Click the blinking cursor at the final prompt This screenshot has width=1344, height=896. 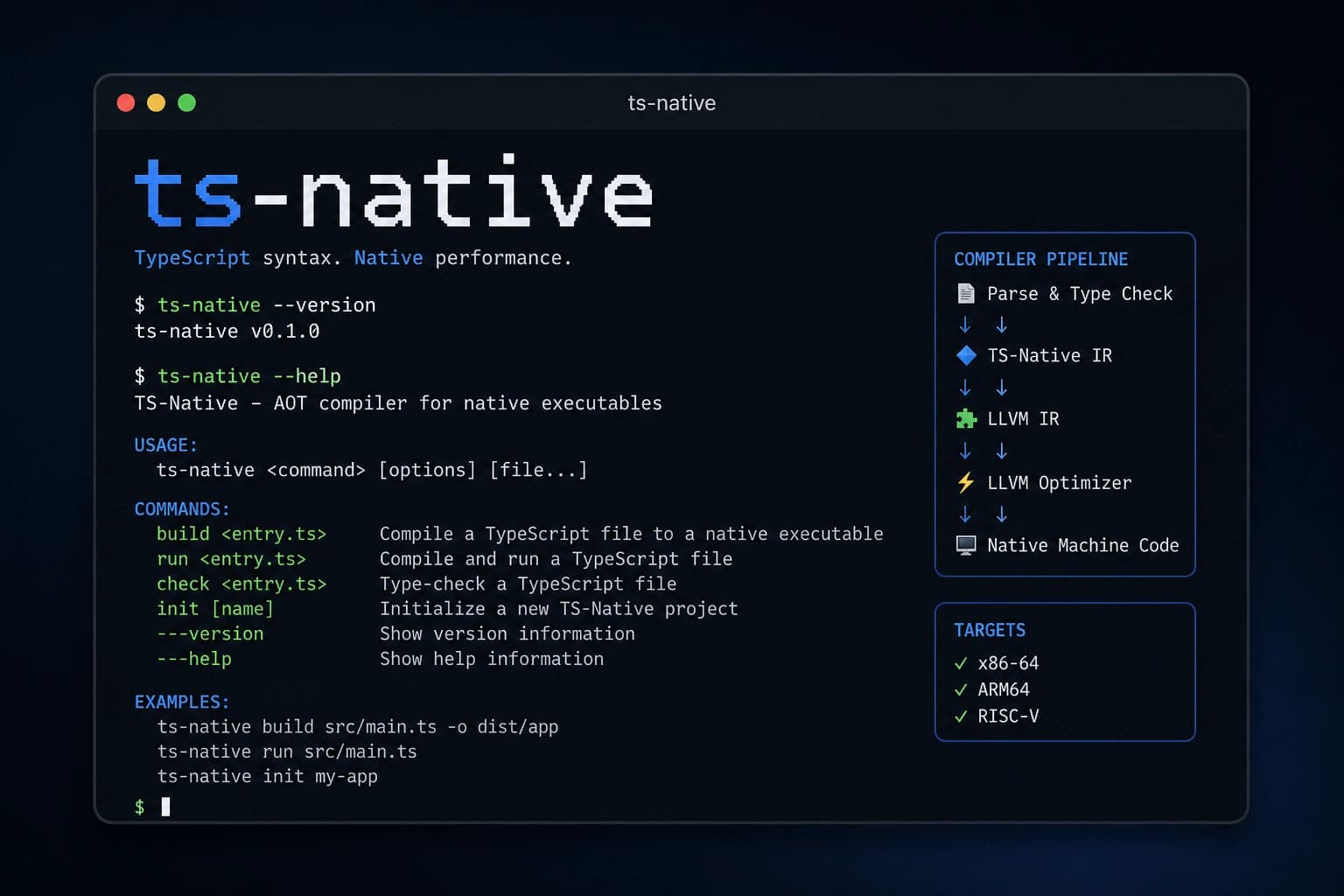166,807
